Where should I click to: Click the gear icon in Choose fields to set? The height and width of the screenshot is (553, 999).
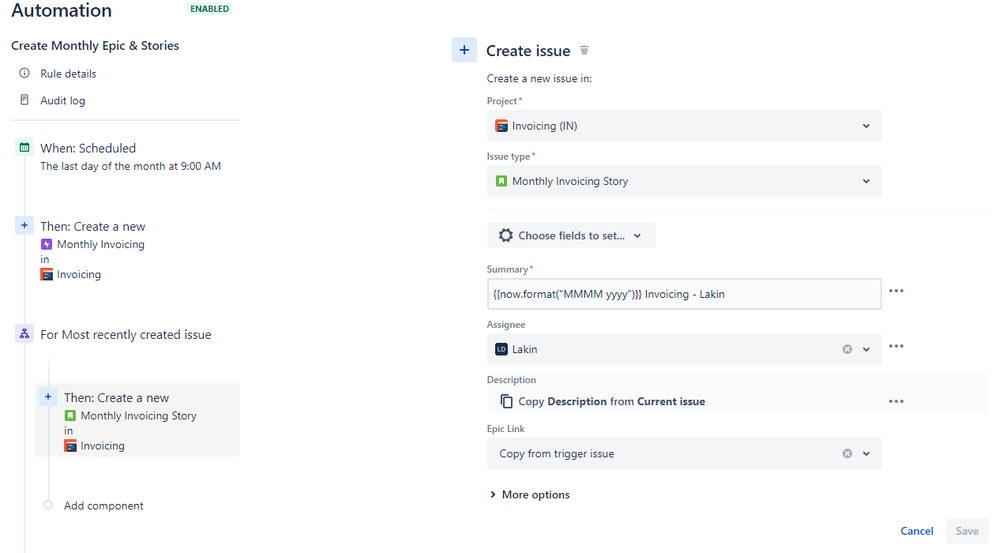tap(506, 236)
